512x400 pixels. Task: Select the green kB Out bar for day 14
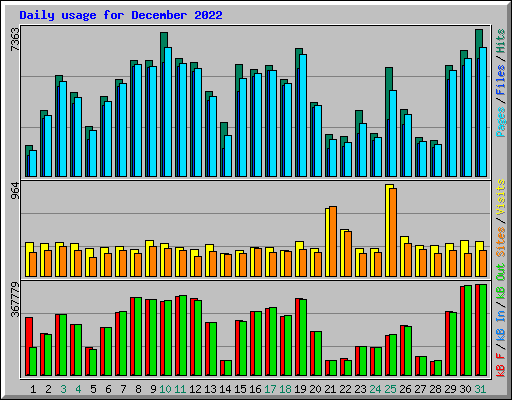point(228,368)
